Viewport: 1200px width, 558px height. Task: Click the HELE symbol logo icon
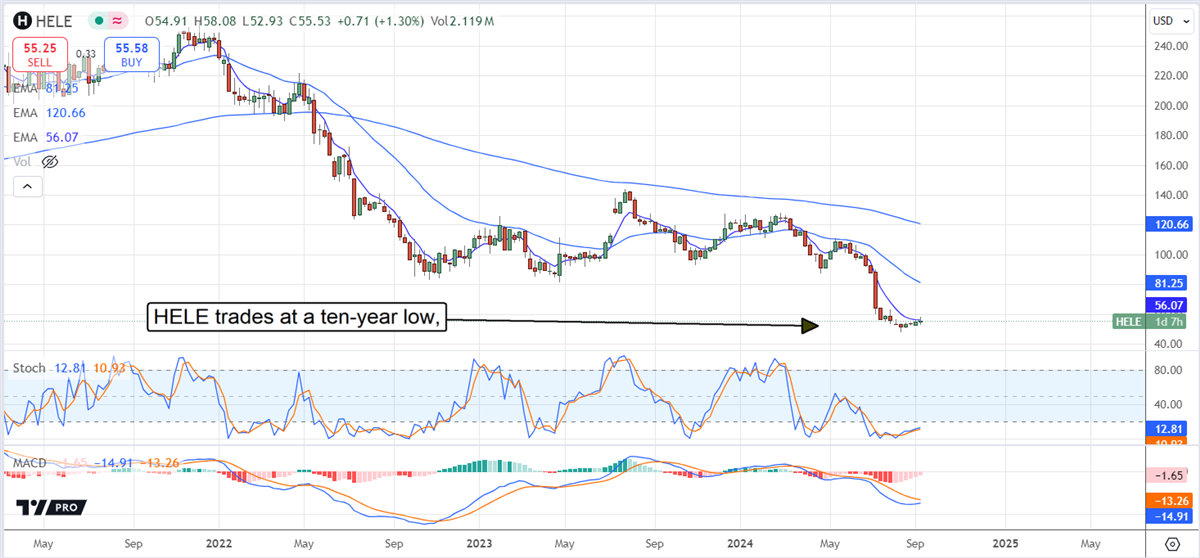pyautogui.click(x=19, y=20)
